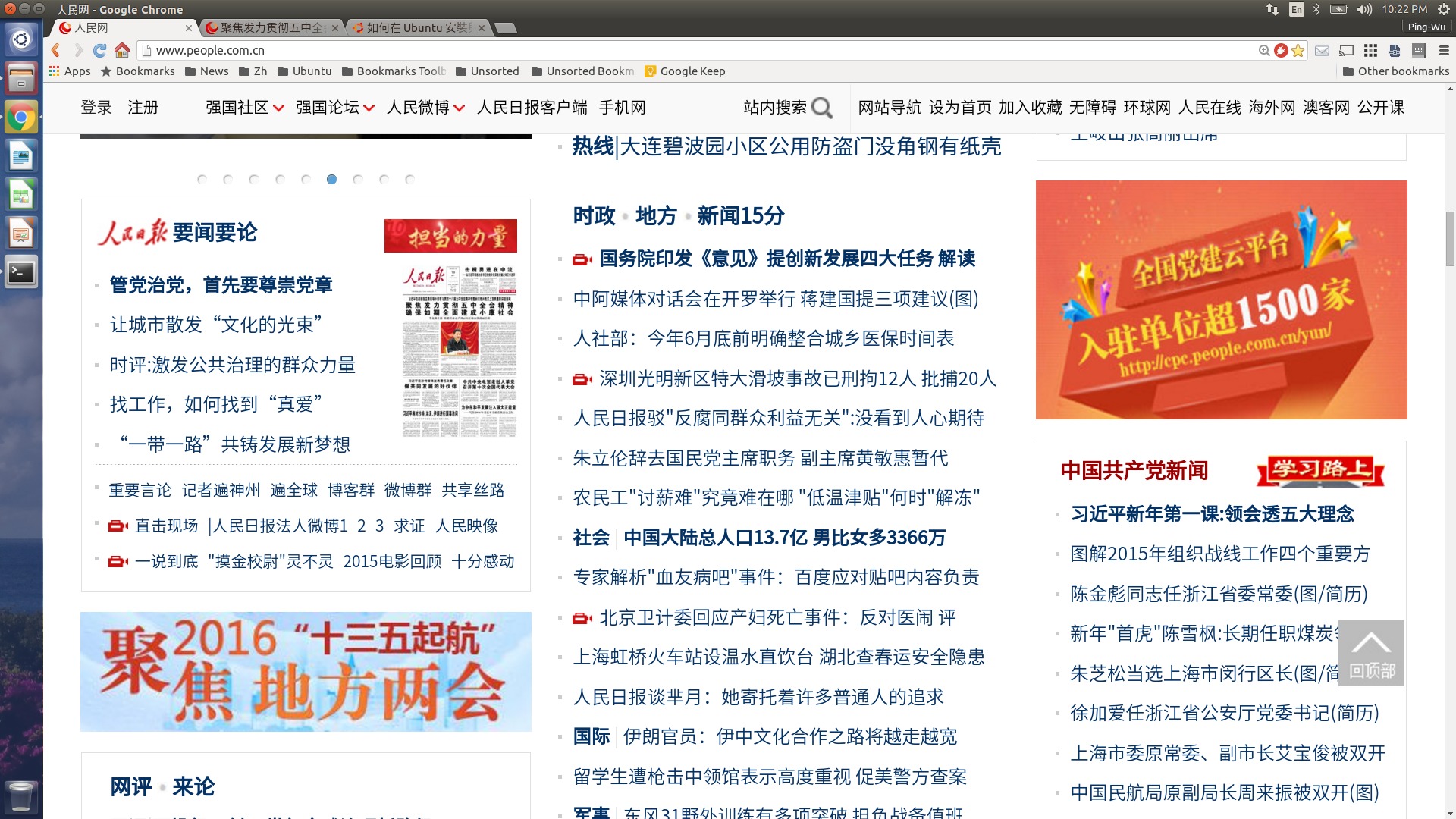
Task: Open headline 管党治党，首先要尊崇党章
Action: [221, 285]
